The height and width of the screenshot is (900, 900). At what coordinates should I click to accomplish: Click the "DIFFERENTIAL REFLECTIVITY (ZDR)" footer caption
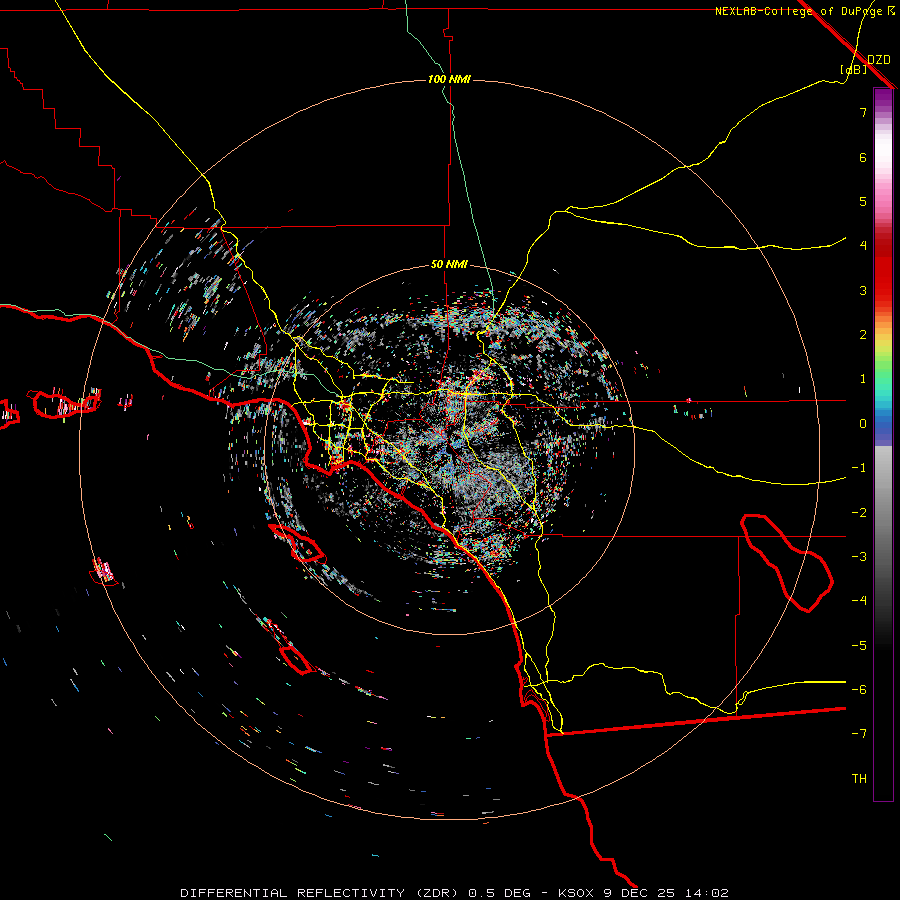tap(320, 893)
